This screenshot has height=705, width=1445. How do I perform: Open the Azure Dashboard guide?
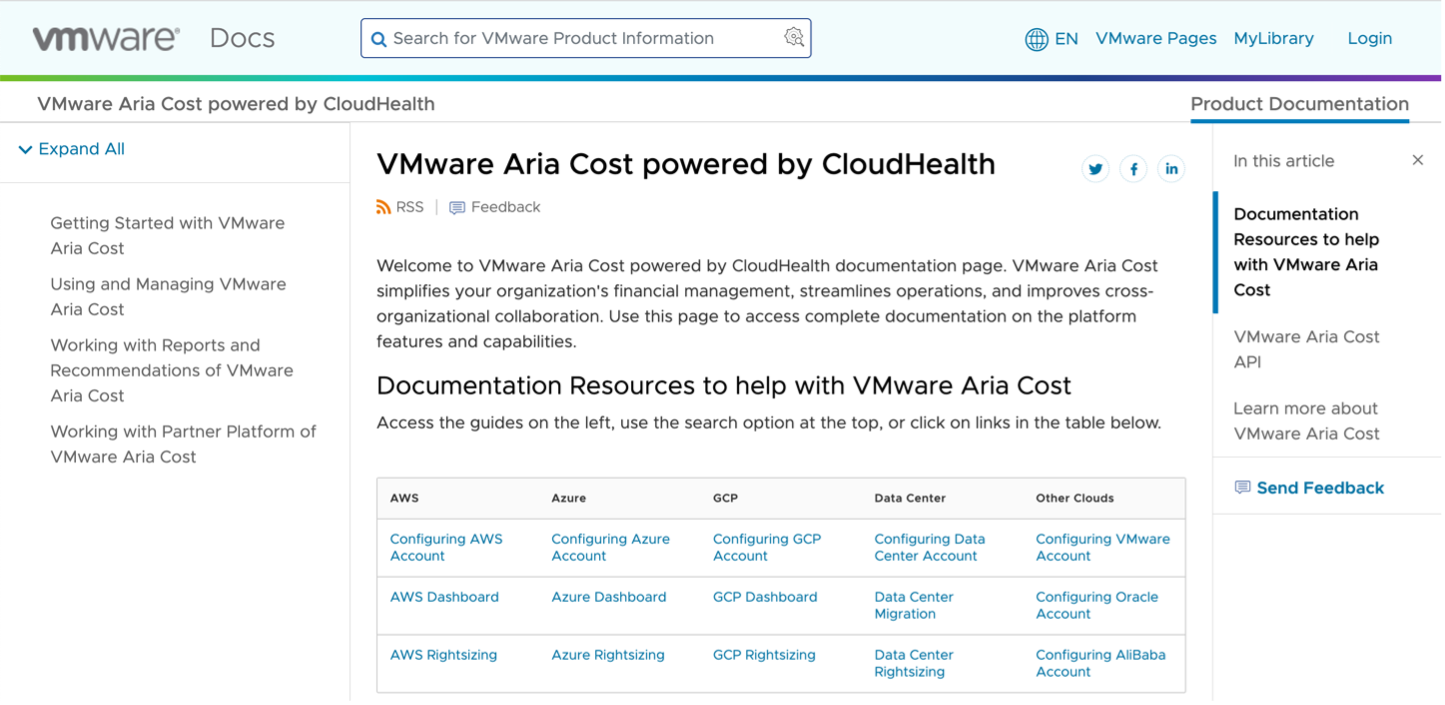click(x=609, y=596)
